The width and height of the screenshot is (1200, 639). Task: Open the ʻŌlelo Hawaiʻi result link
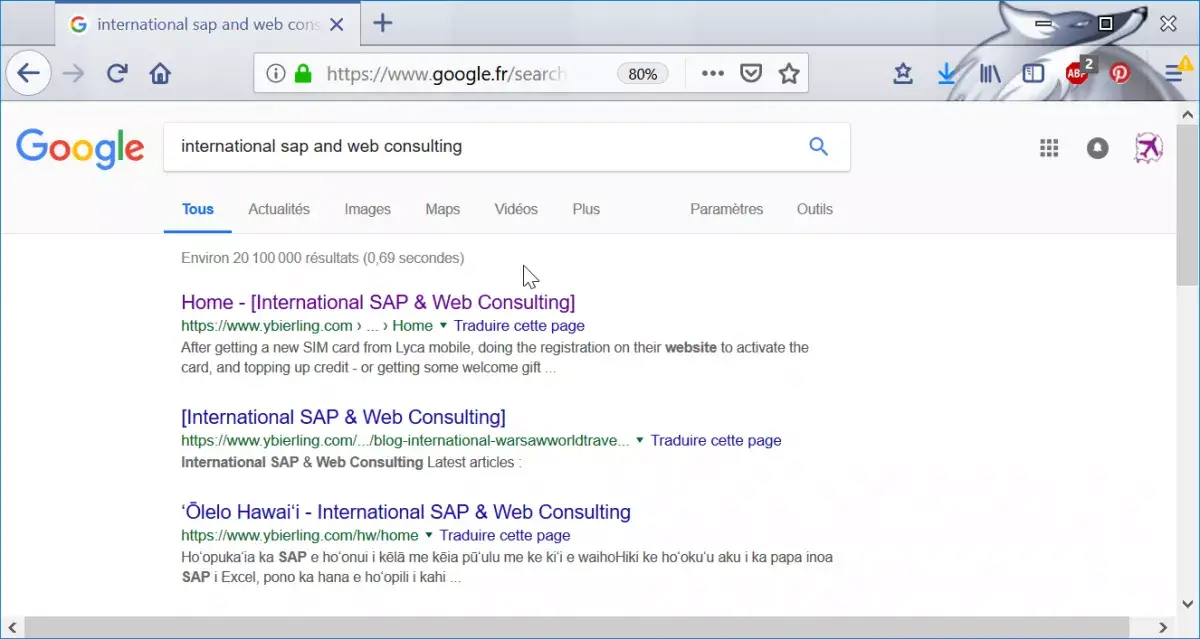(406, 512)
